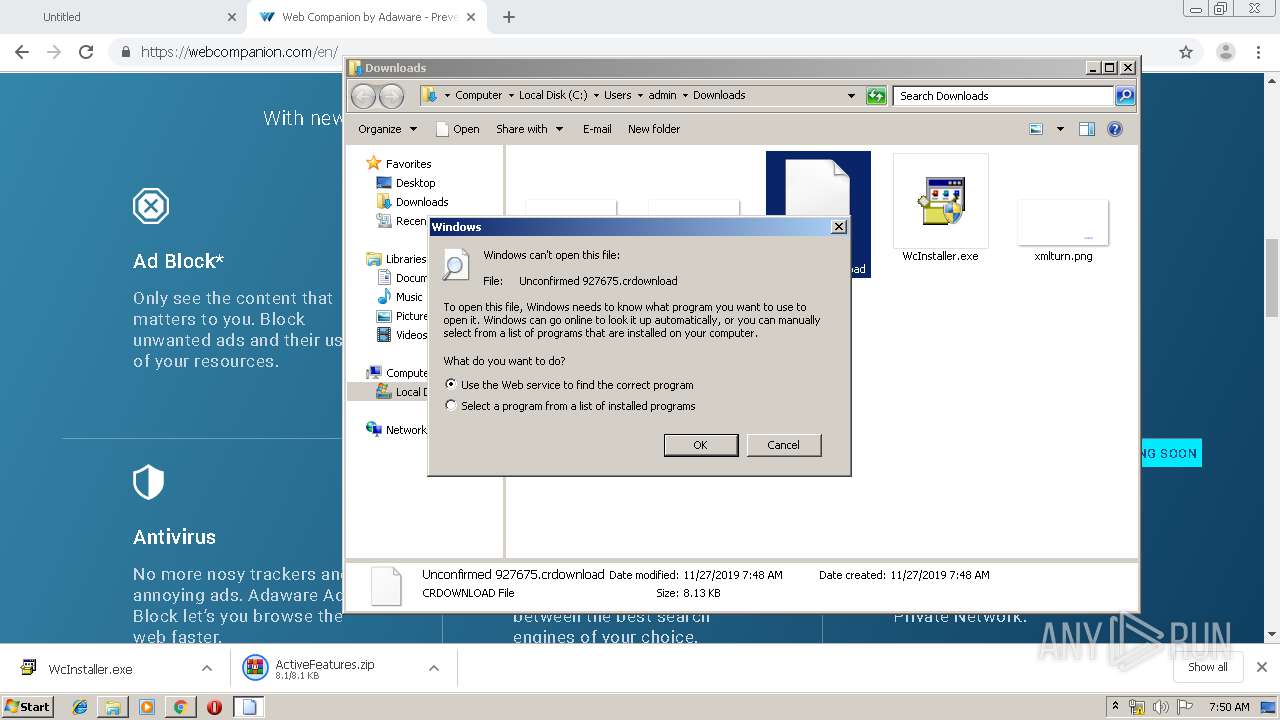
Task: Launch Internet Explorer from taskbar
Action: pos(80,707)
